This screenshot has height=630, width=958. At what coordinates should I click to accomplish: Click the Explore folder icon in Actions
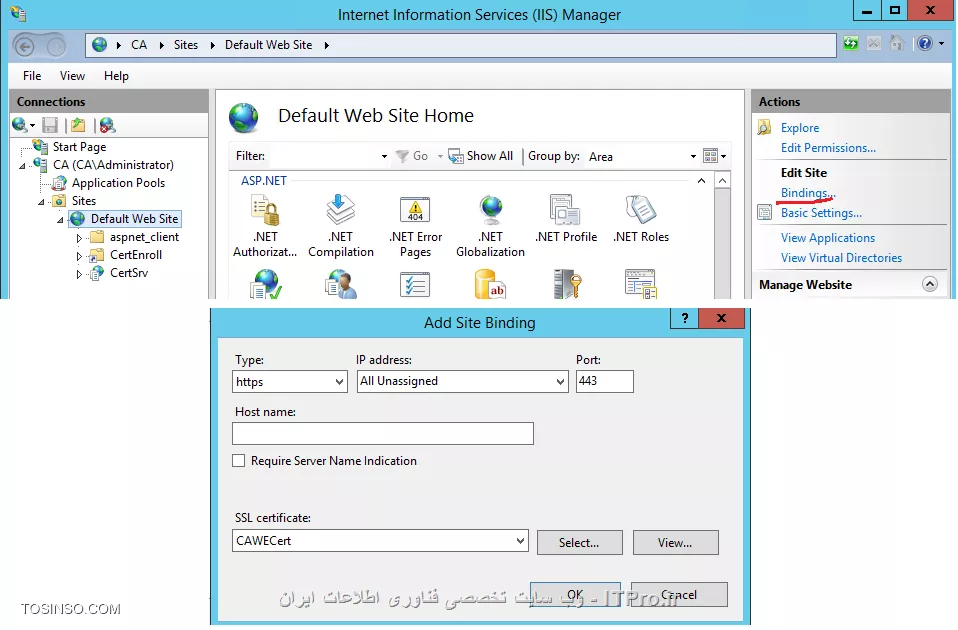pyautogui.click(x=764, y=127)
